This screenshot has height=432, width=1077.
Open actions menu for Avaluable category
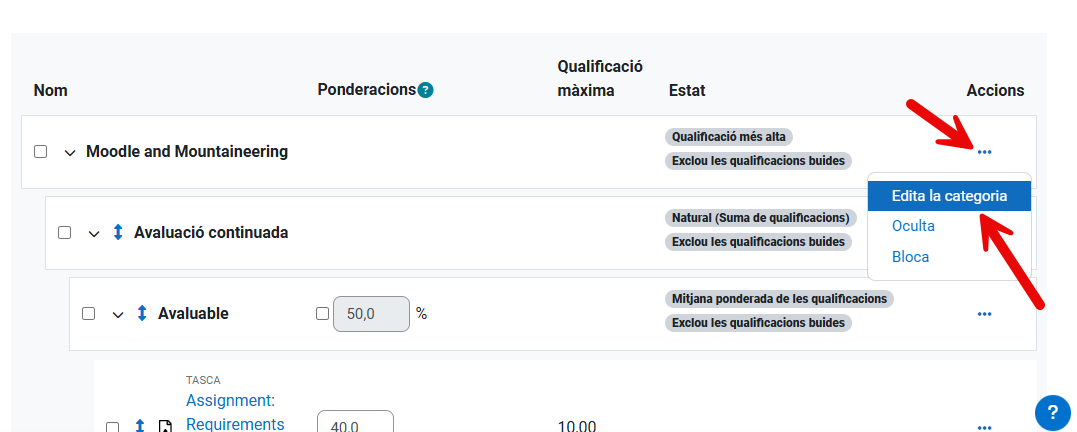pos(984,314)
